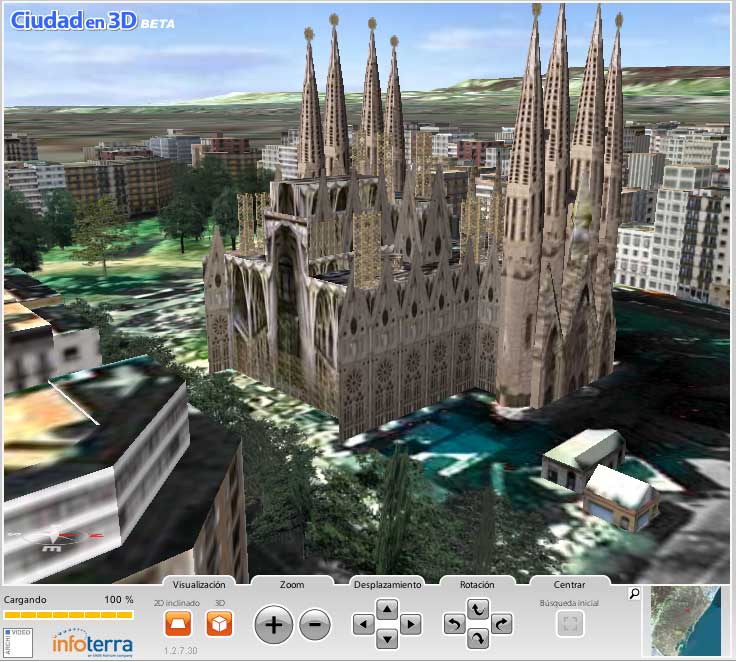Move view up with Desplazamiento arrow

(x=387, y=609)
